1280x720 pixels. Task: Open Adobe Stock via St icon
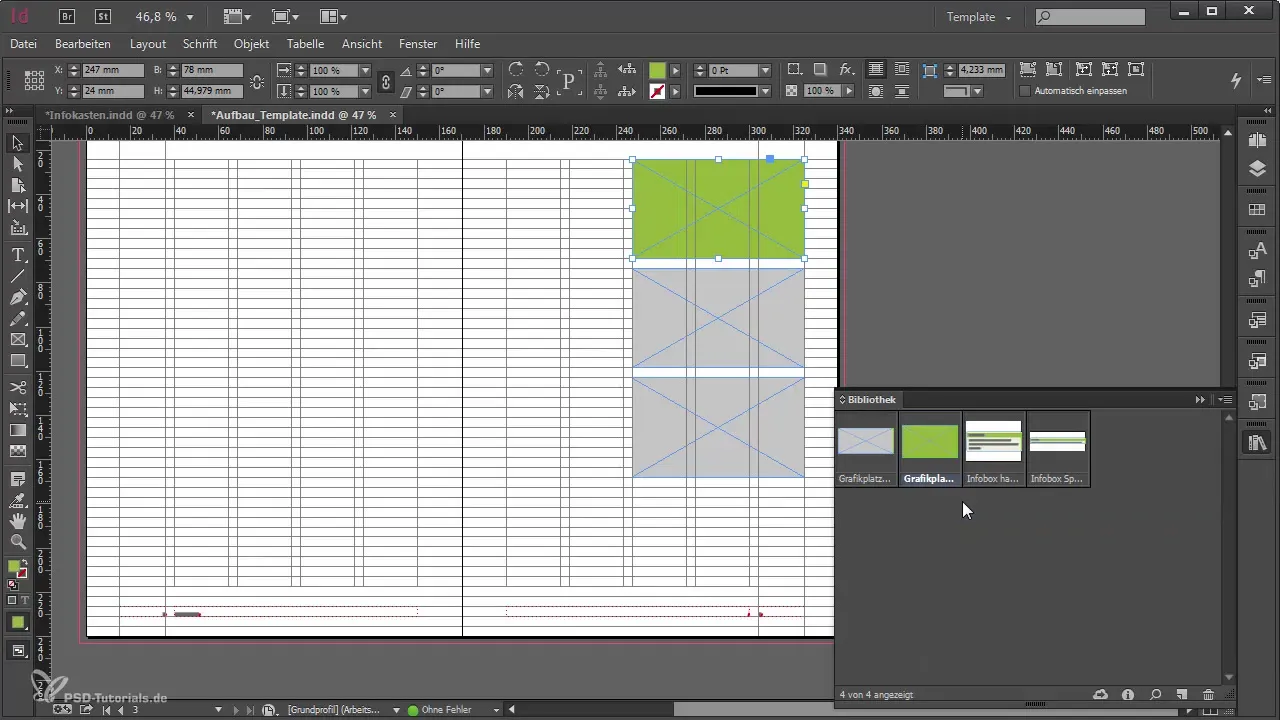pos(103,16)
